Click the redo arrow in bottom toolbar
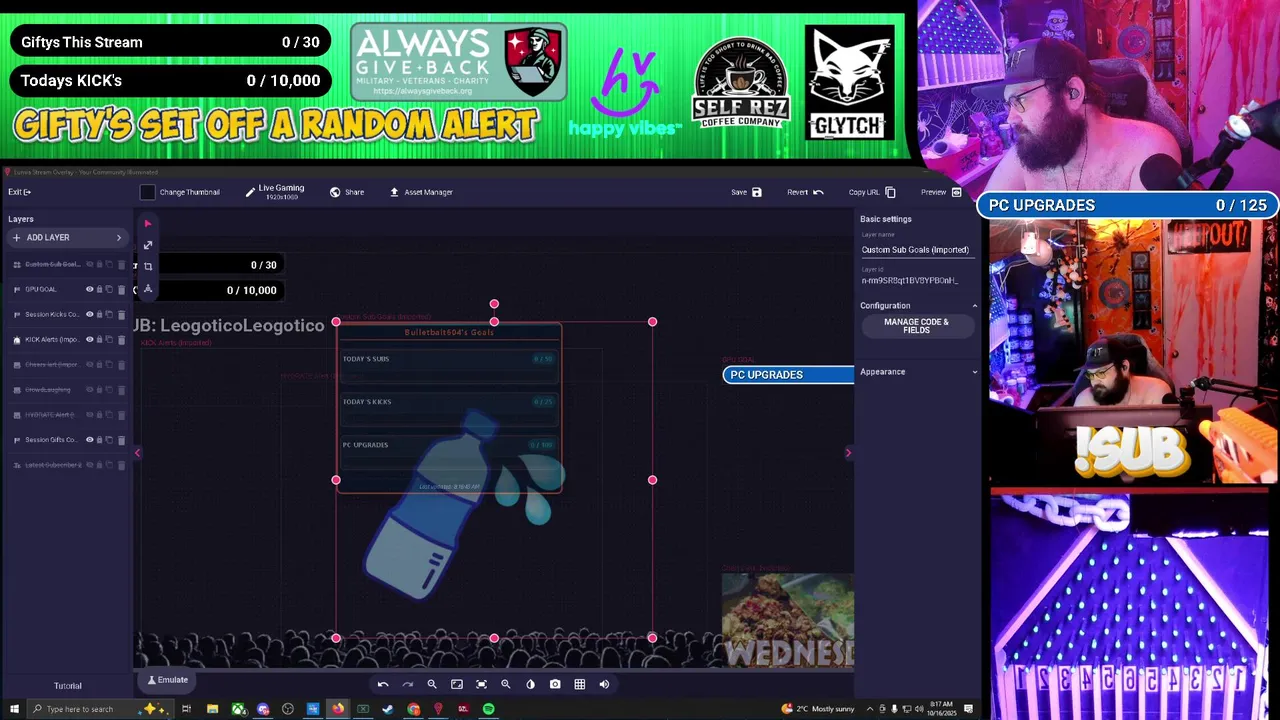 point(407,684)
